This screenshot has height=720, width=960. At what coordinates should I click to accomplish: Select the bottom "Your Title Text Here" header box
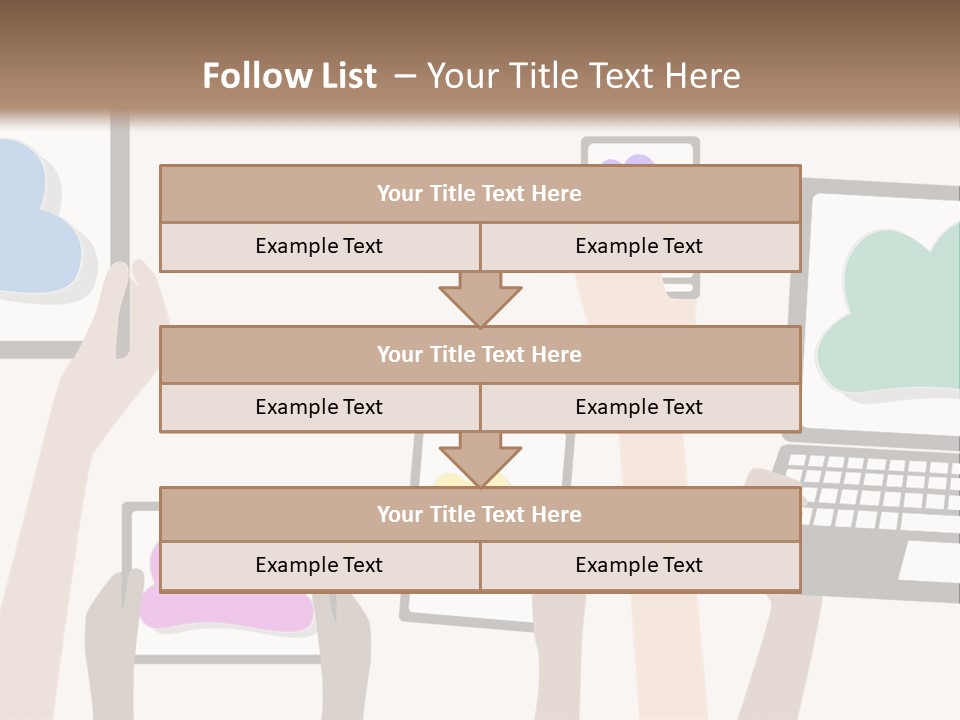pos(479,515)
